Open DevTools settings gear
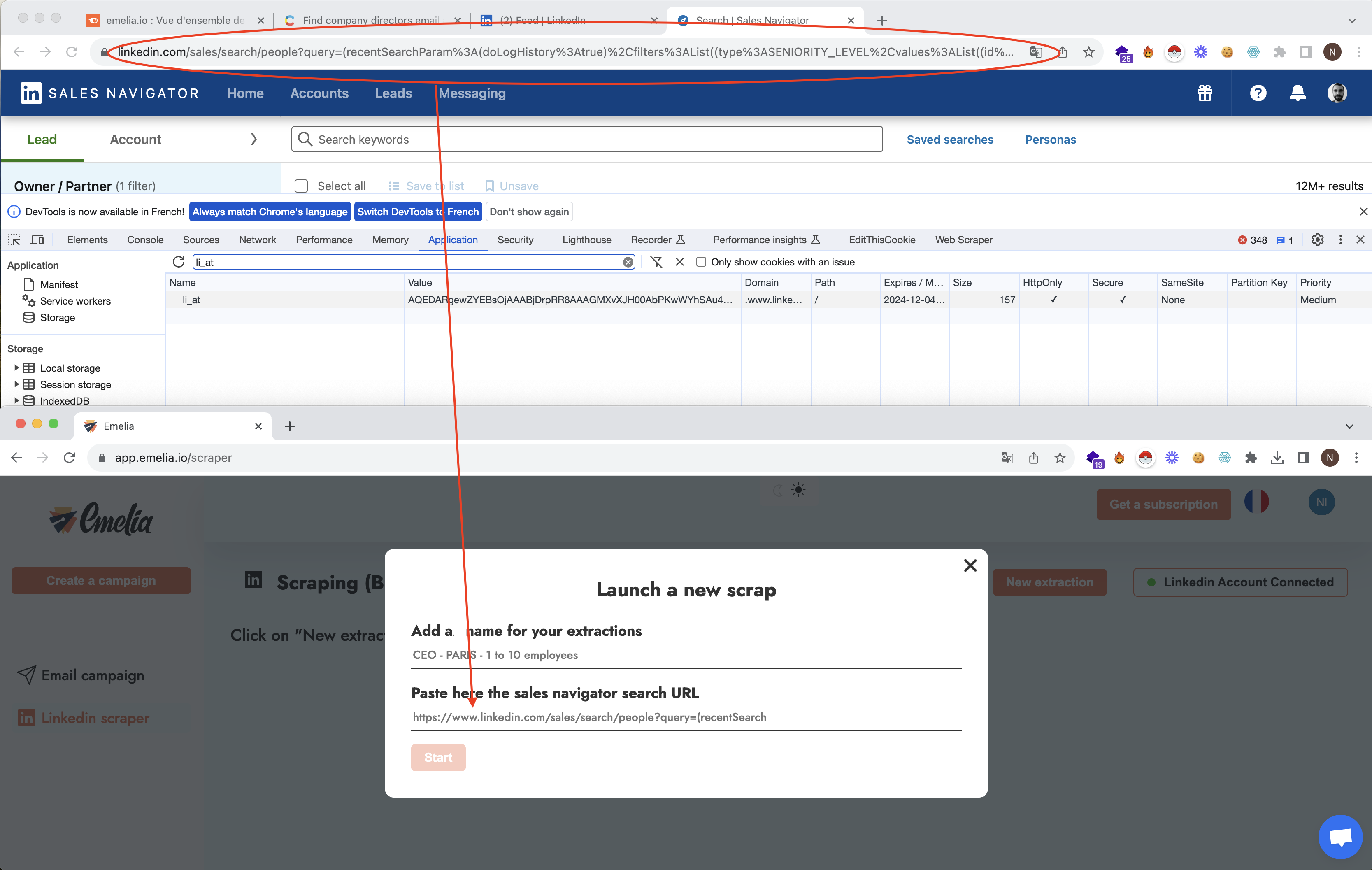Screen dimensions: 1372x870 (x=1317, y=240)
